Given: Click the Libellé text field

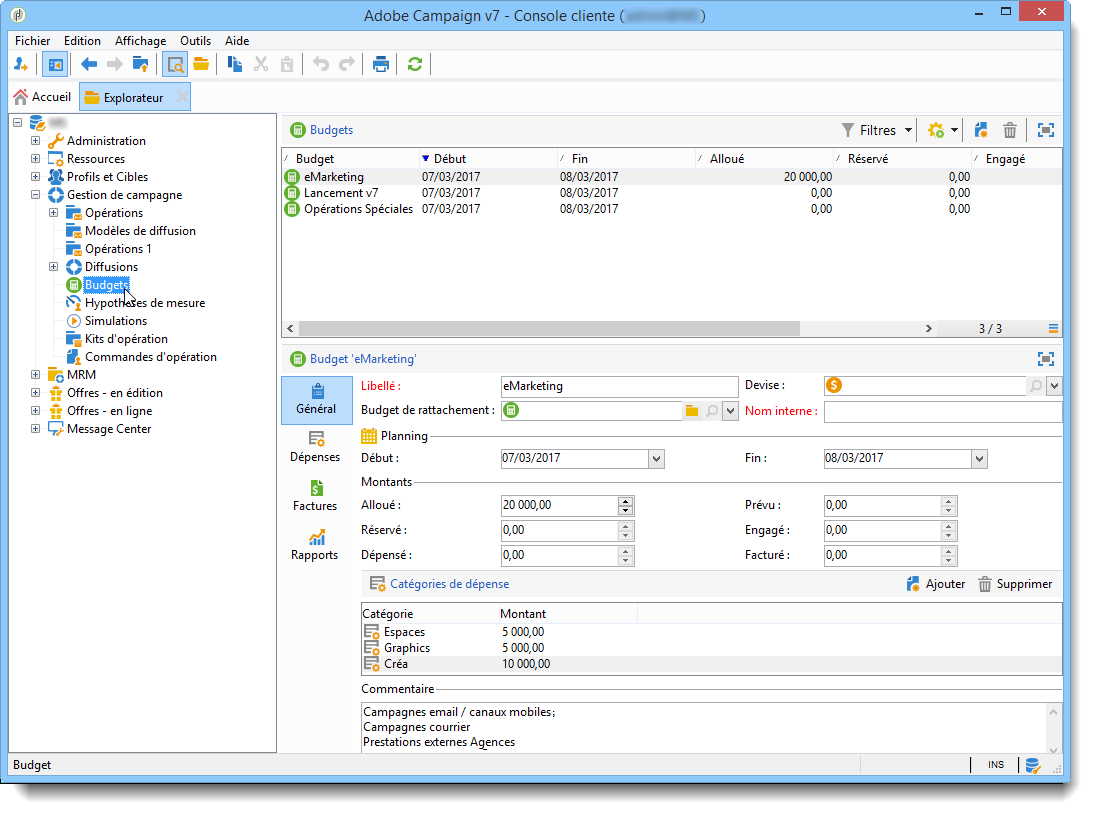Looking at the screenshot, I should click(x=618, y=386).
